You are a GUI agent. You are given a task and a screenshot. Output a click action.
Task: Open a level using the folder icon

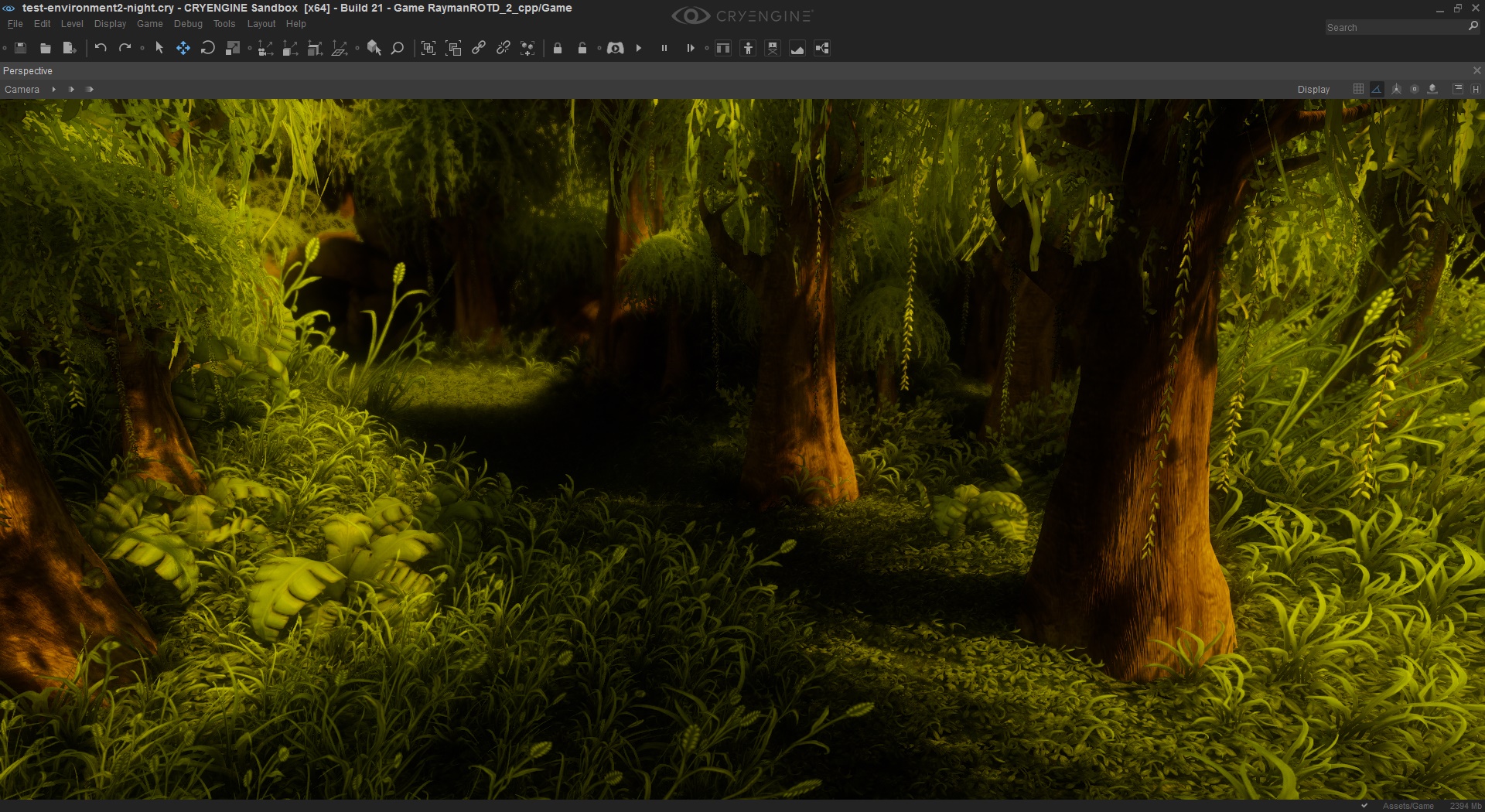[x=46, y=48]
